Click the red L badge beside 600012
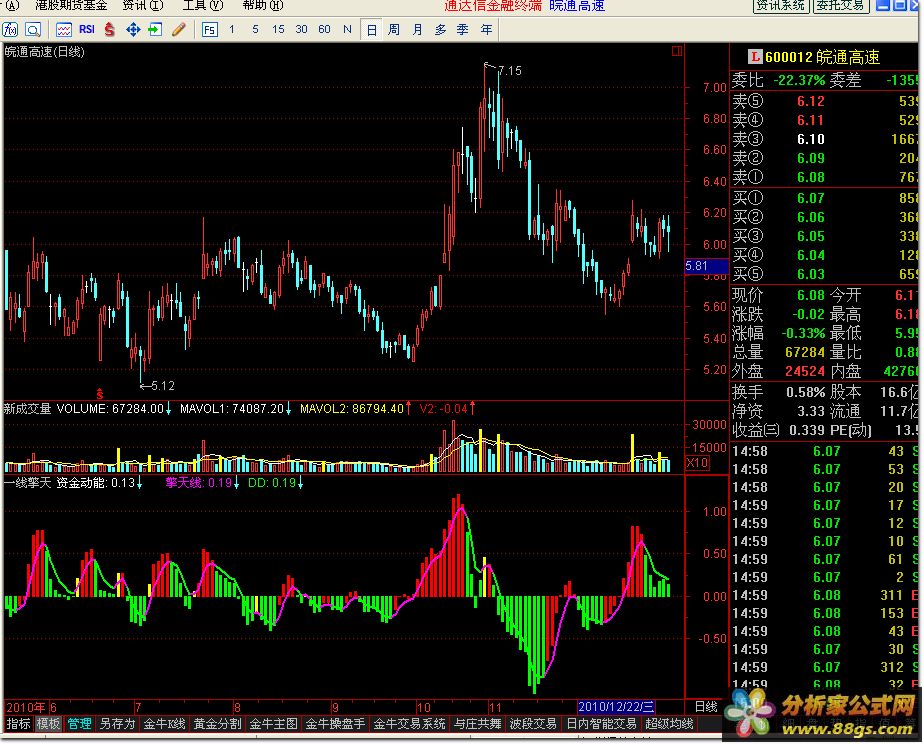924x744 pixels. [754, 57]
